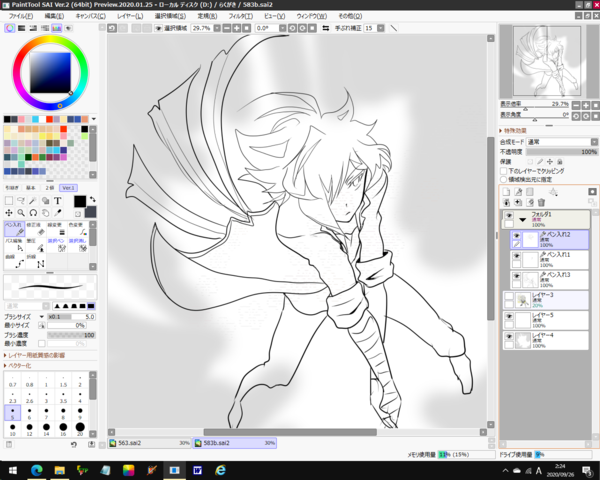Choose the lasso selection tool
This screenshot has height=480, width=600.
click(x=21, y=201)
